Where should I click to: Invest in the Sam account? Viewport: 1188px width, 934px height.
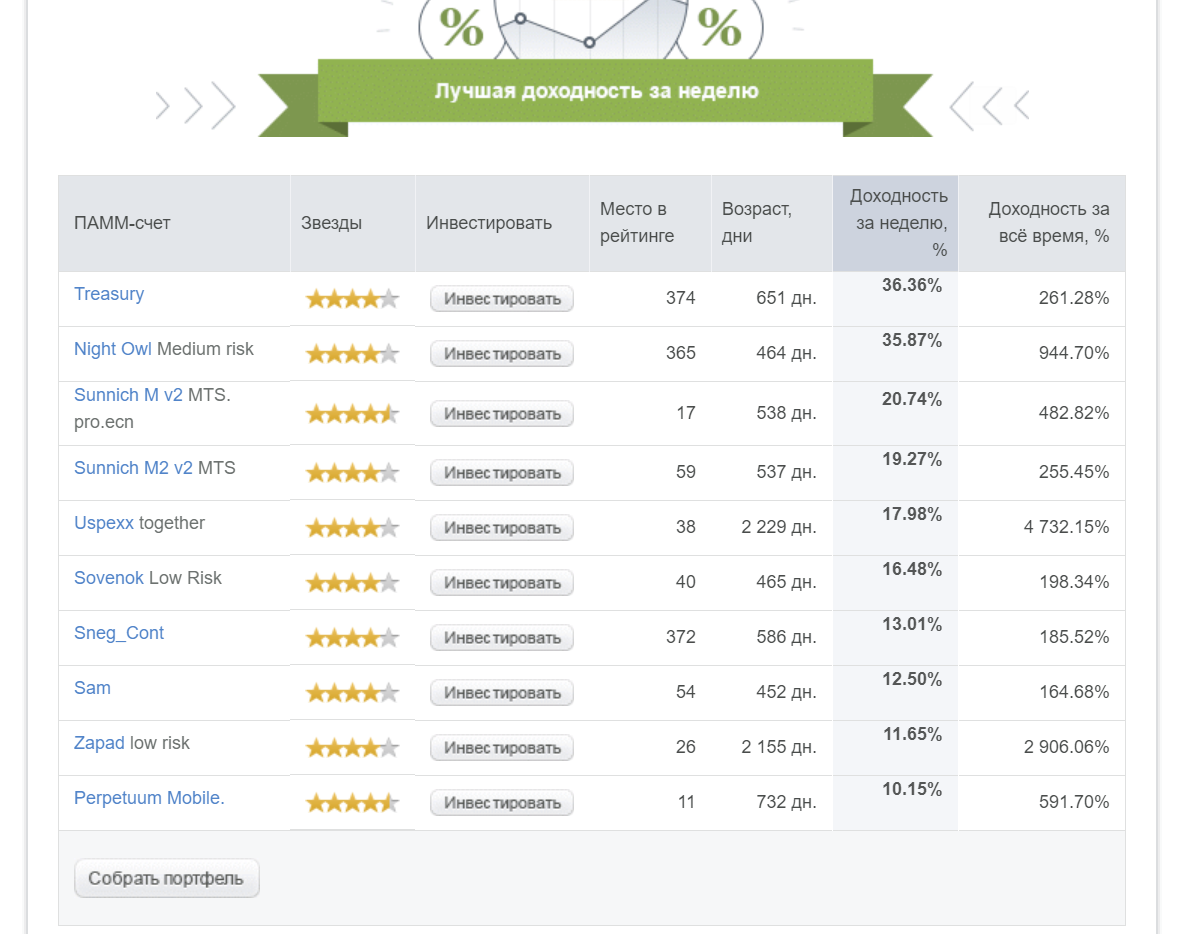pos(502,692)
